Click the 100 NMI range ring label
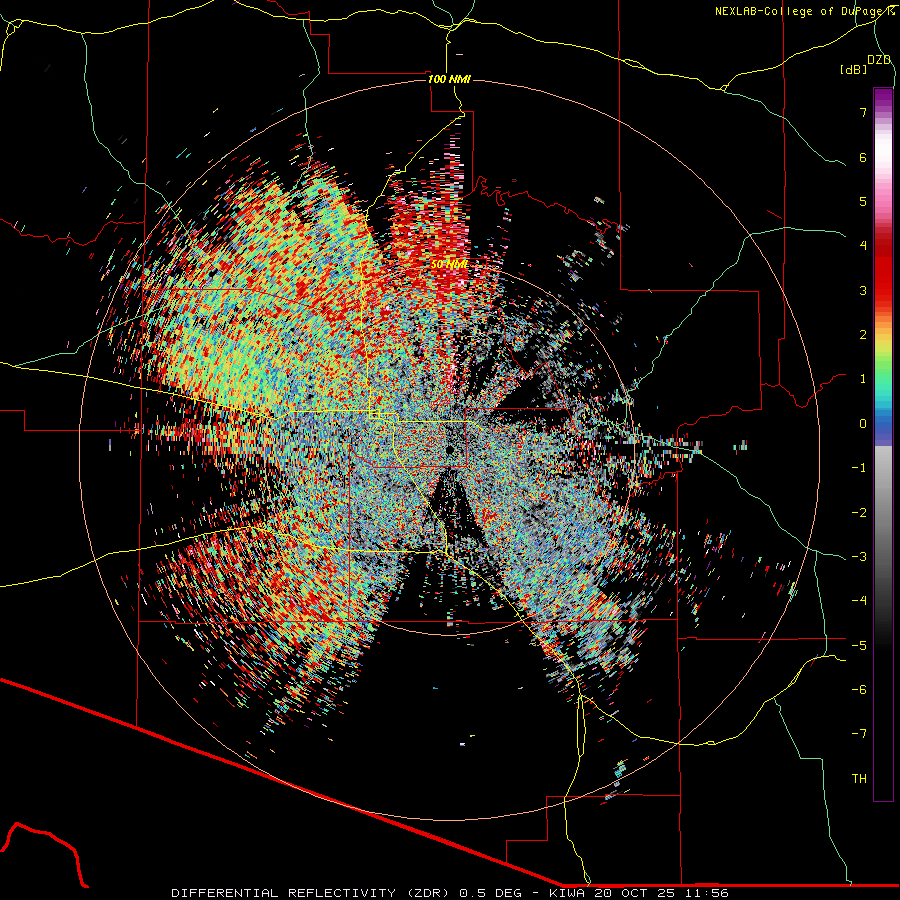The image size is (900, 900). [449, 79]
